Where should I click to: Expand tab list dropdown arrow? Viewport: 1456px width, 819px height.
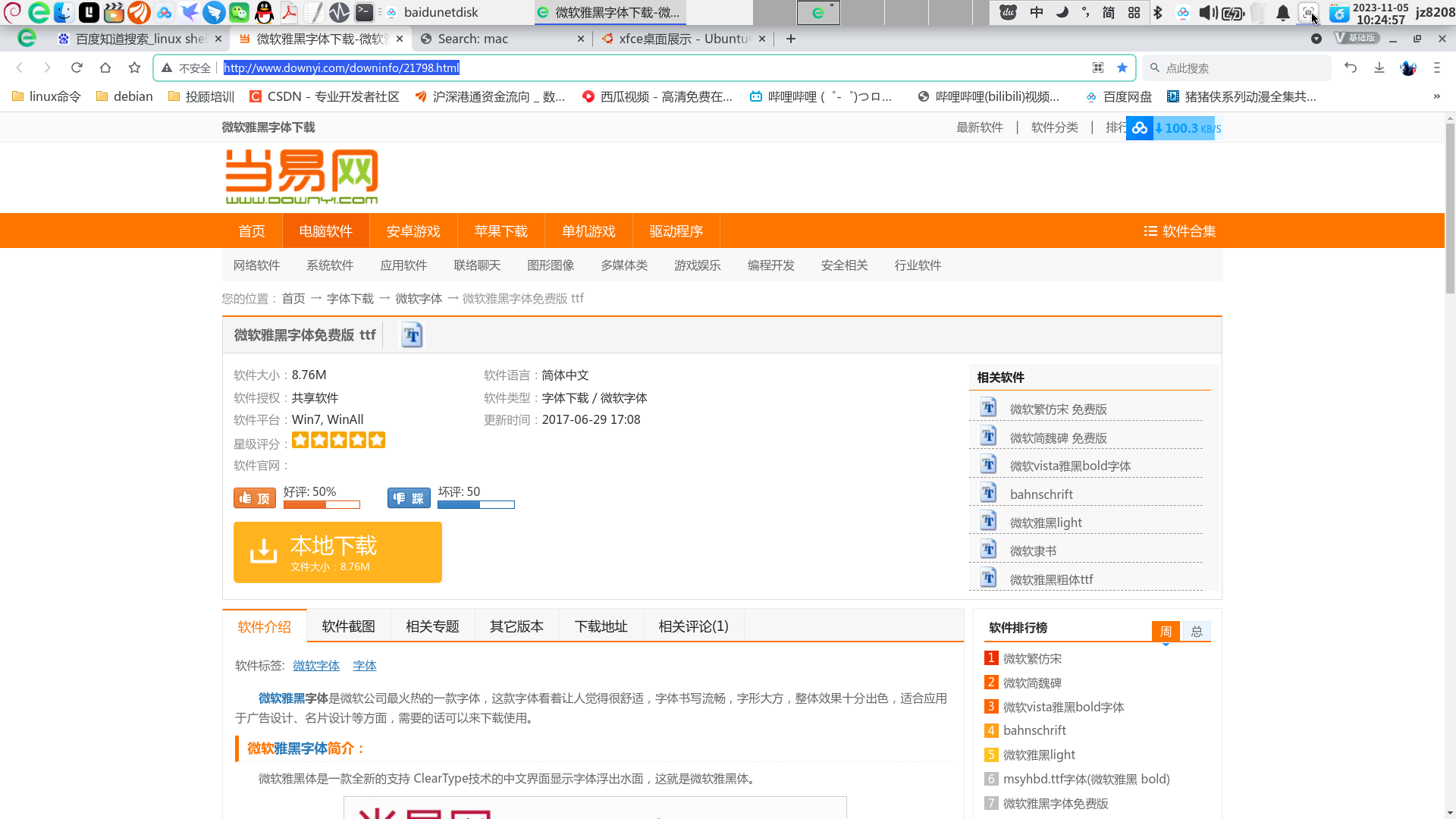click(x=1316, y=39)
